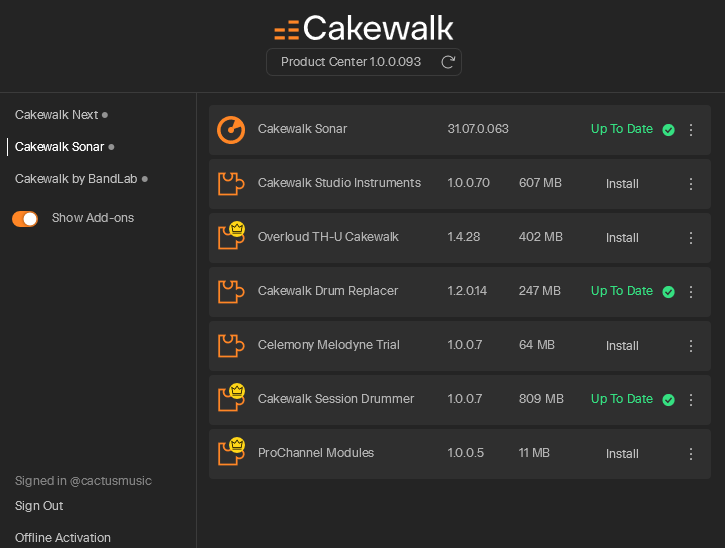Click version number 1.4.28
Viewport: 725px width, 548px height.
tap(464, 237)
